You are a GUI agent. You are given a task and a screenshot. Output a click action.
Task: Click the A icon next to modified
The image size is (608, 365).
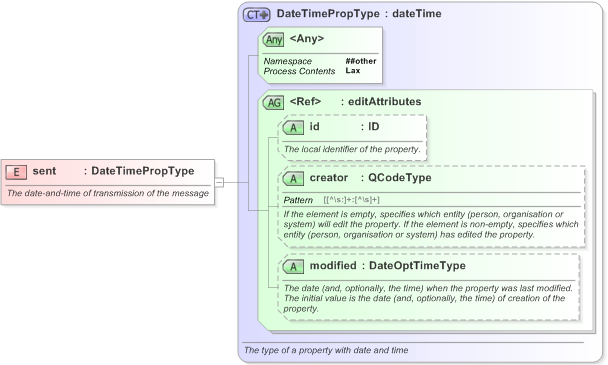coord(294,266)
